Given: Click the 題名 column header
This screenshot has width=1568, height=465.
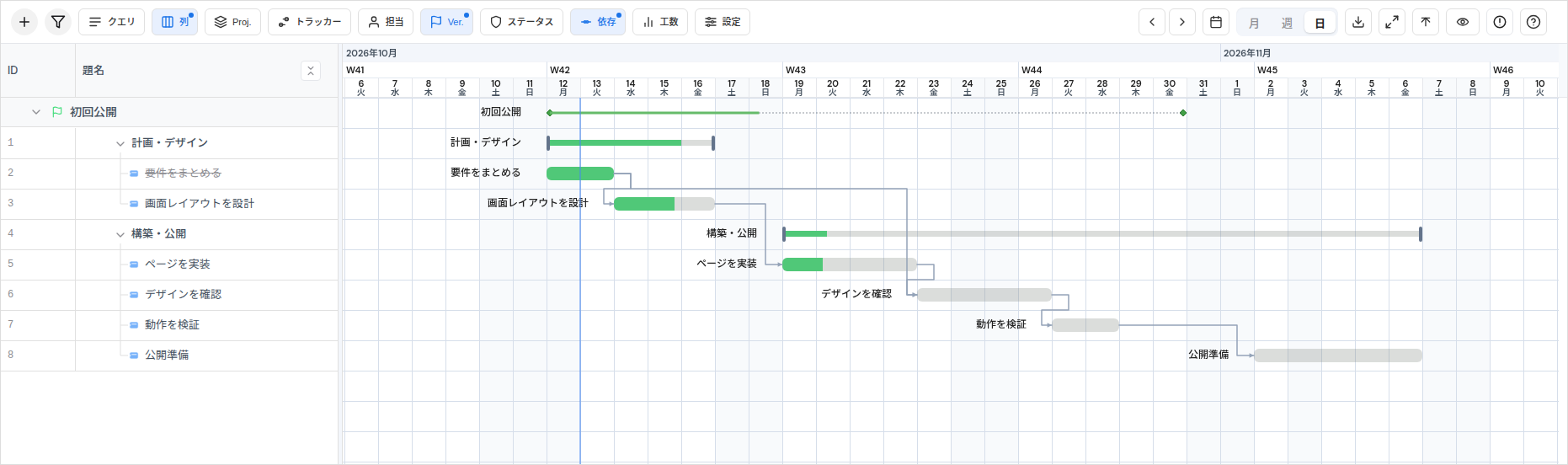Looking at the screenshot, I should coord(206,71).
